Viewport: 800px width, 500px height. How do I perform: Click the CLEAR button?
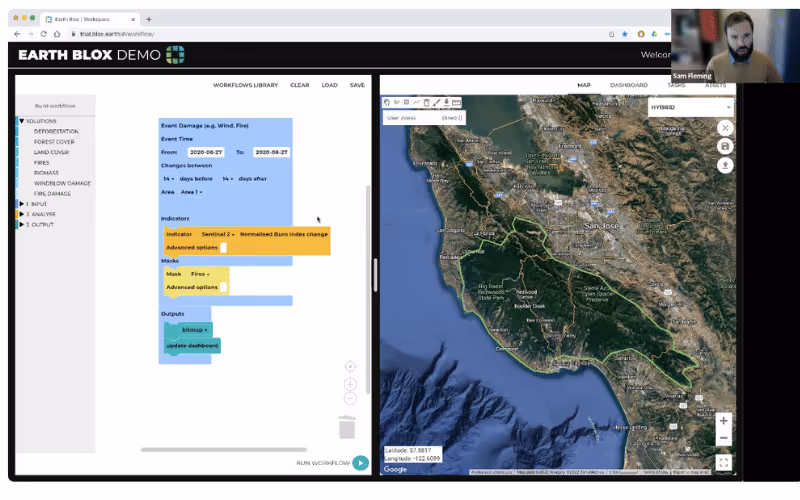299,85
